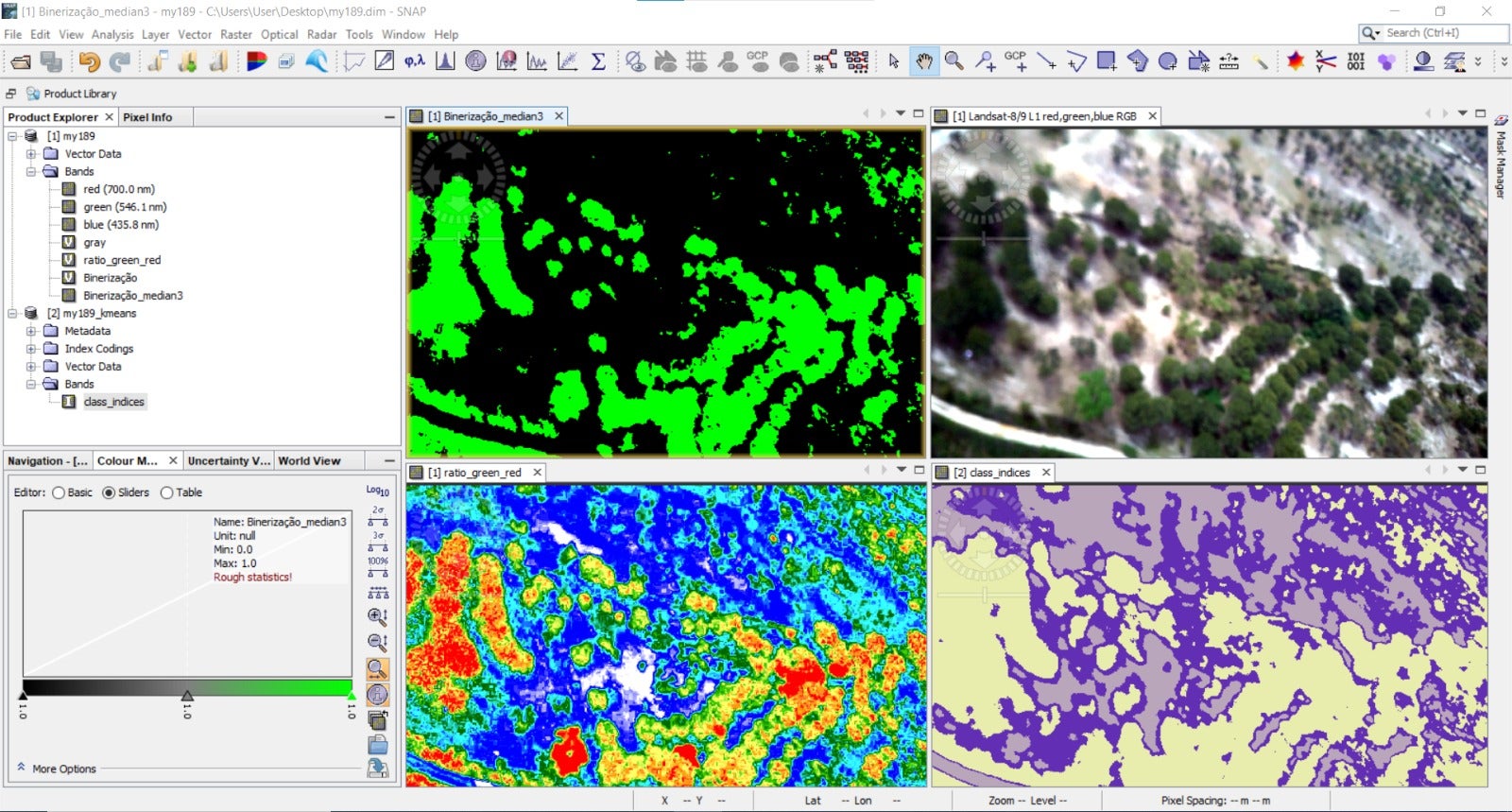1512x812 pixels.
Task: Click the Open Product folder icon
Action: [x=21, y=62]
